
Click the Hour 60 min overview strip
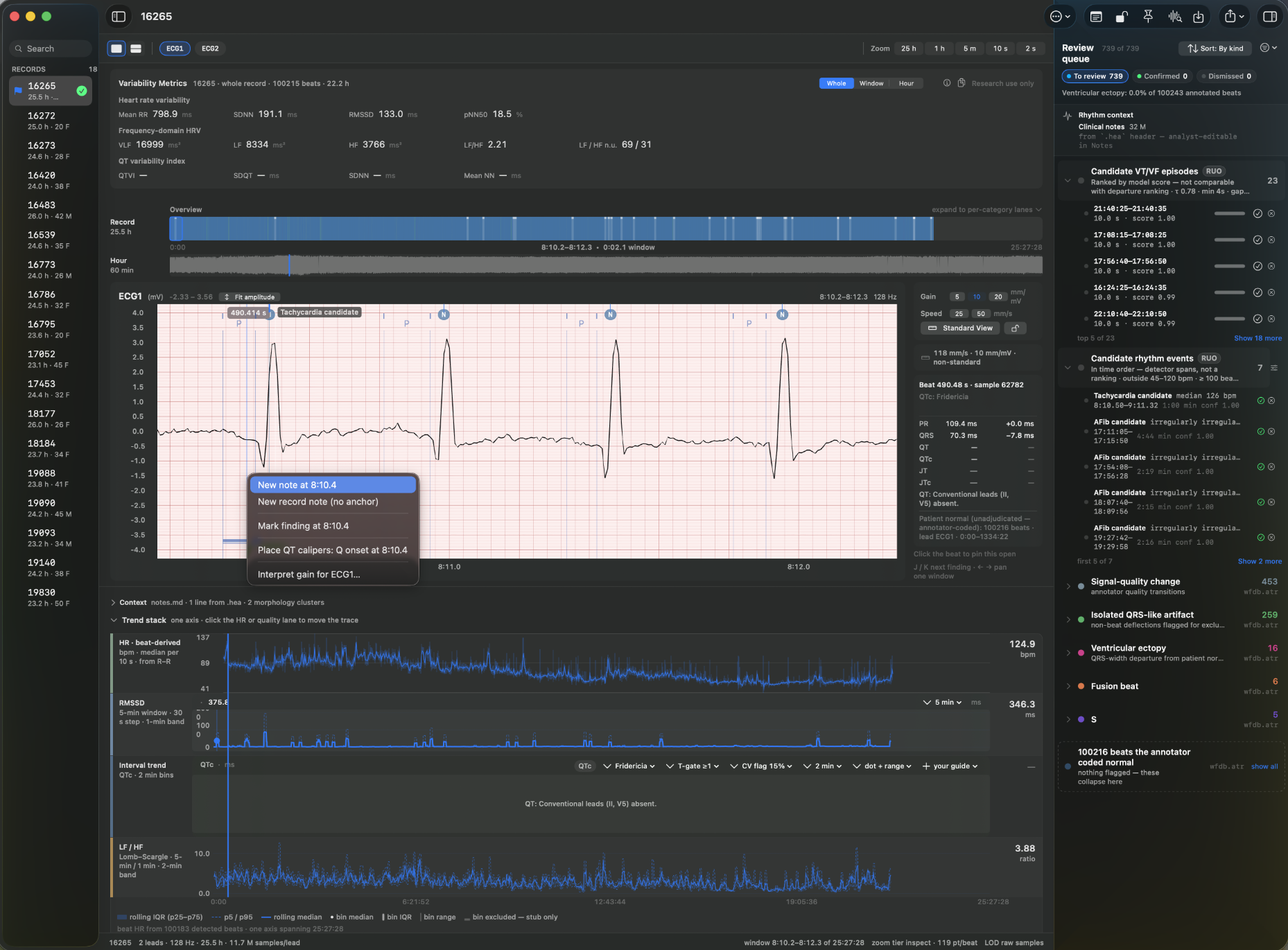[x=605, y=265]
